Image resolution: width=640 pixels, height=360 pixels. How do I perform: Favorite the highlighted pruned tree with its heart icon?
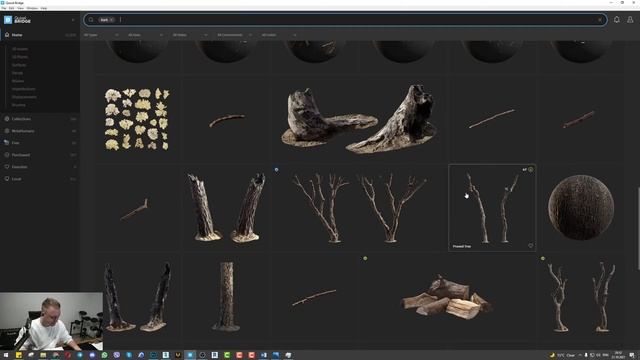tap(530, 246)
